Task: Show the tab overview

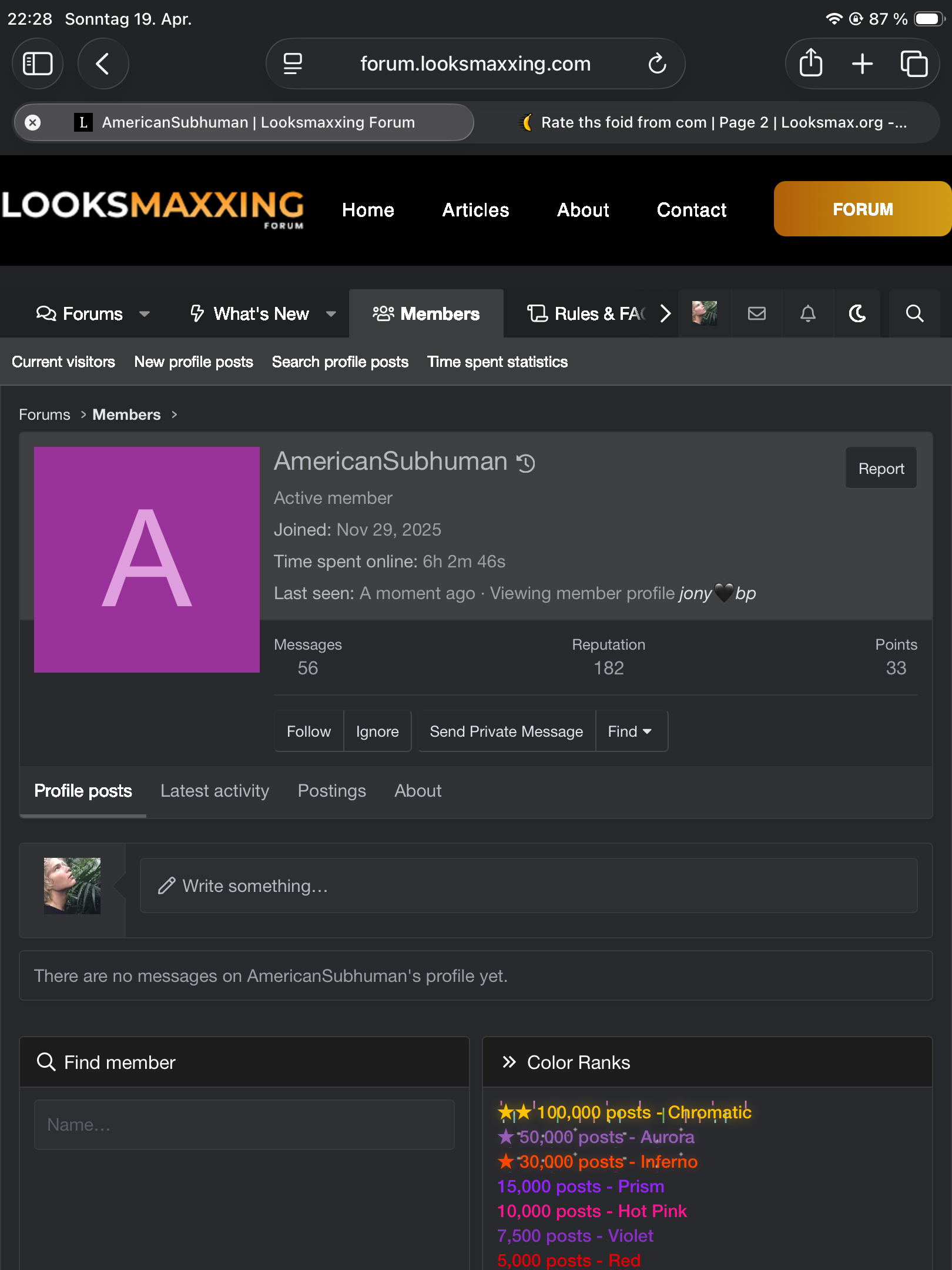Action: 914,63
